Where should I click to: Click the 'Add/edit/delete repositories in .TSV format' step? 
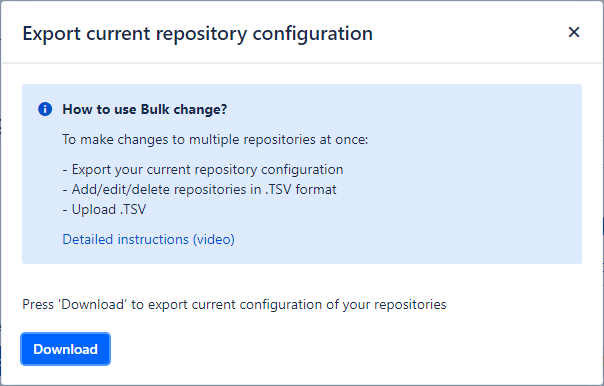click(199, 190)
